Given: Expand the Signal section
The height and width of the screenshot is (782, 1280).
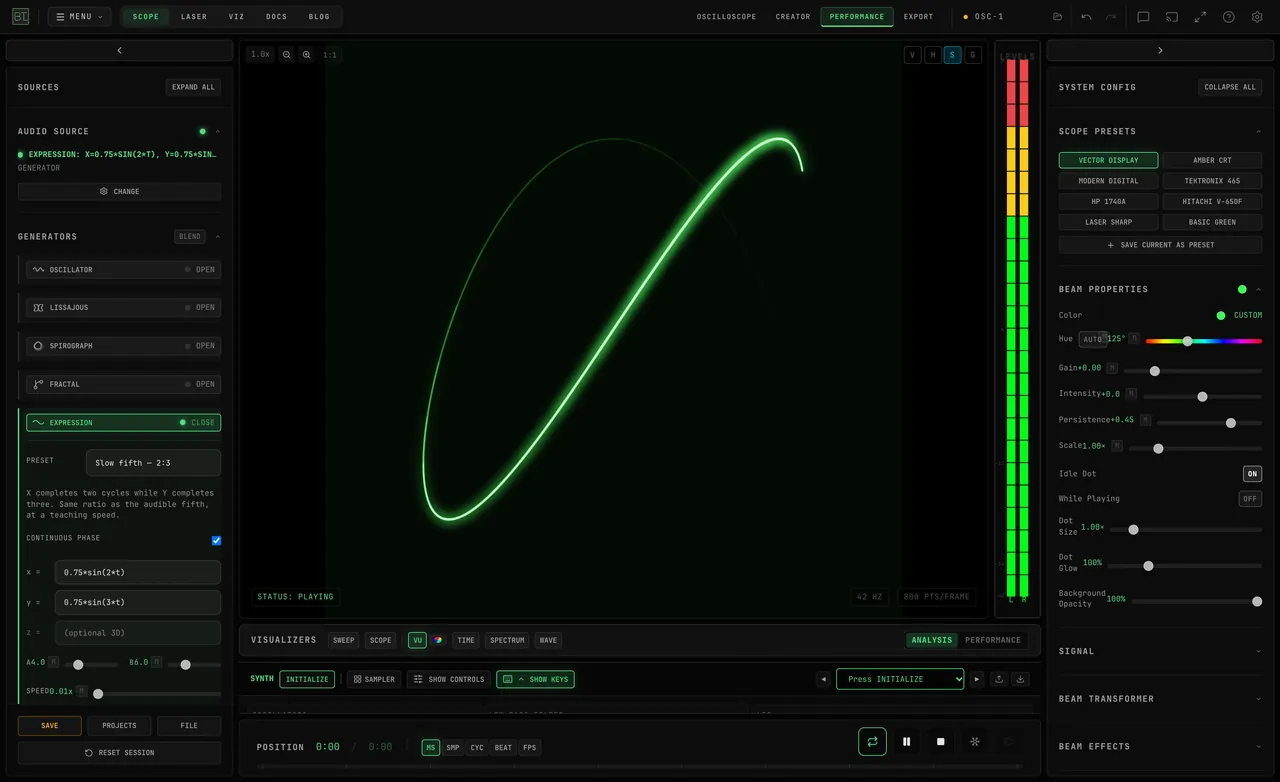Looking at the screenshot, I should [1160, 651].
